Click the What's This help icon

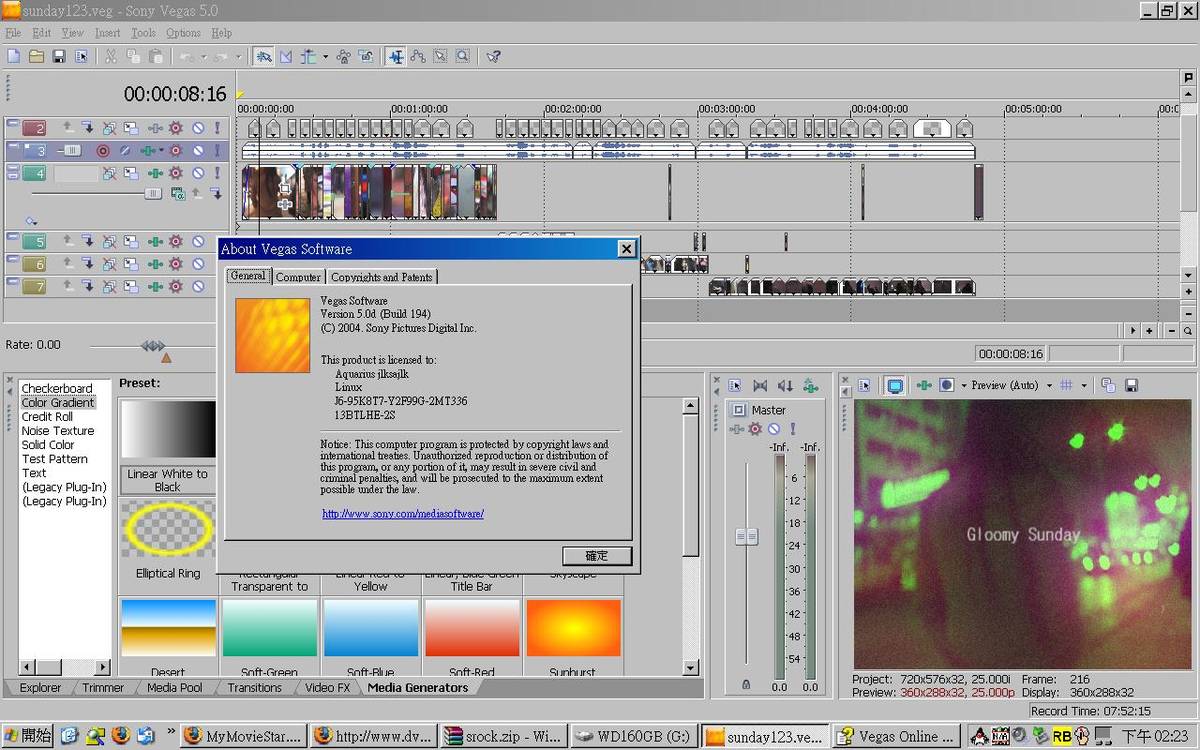(x=493, y=57)
